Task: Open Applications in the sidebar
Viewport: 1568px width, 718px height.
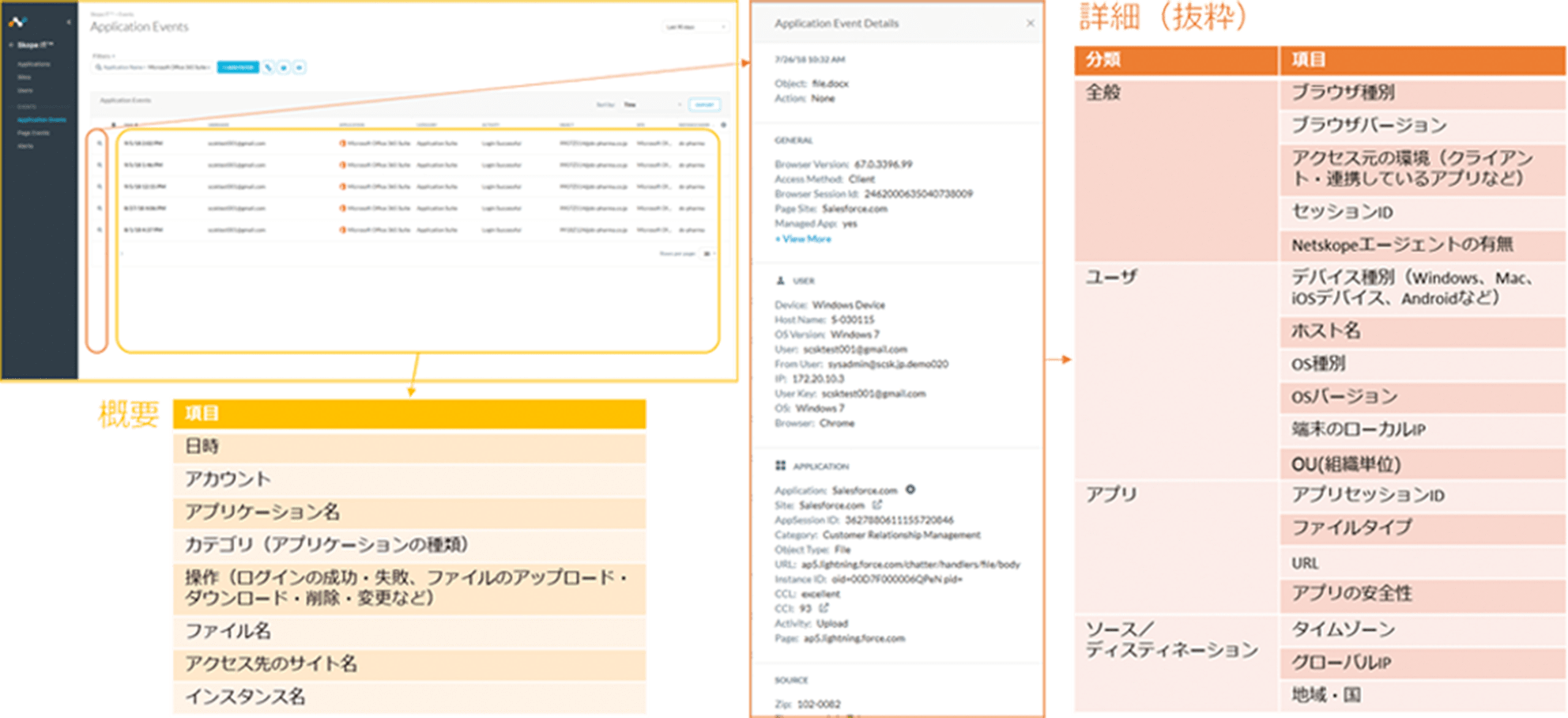Action: (x=34, y=64)
